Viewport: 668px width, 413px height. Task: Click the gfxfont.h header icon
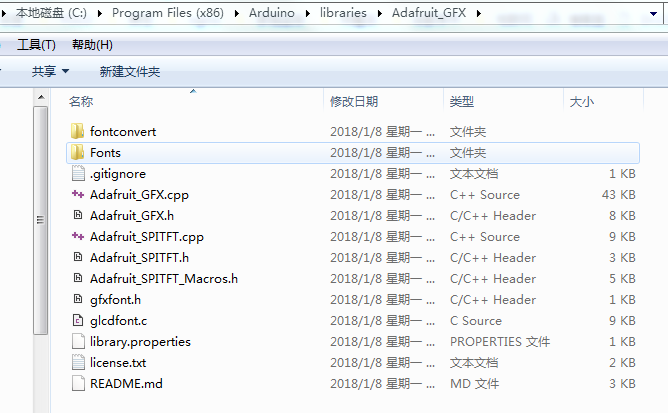(78, 299)
